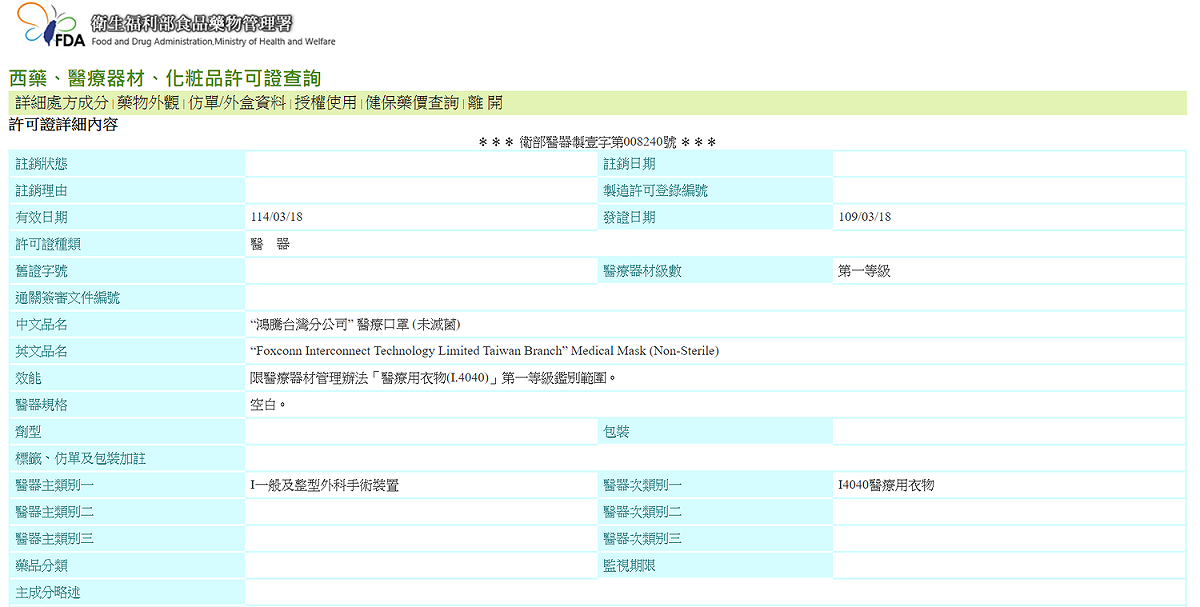This screenshot has height=607, width=1200.
Task: Click the FDA butterfly logo
Action: click(x=51, y=26)
